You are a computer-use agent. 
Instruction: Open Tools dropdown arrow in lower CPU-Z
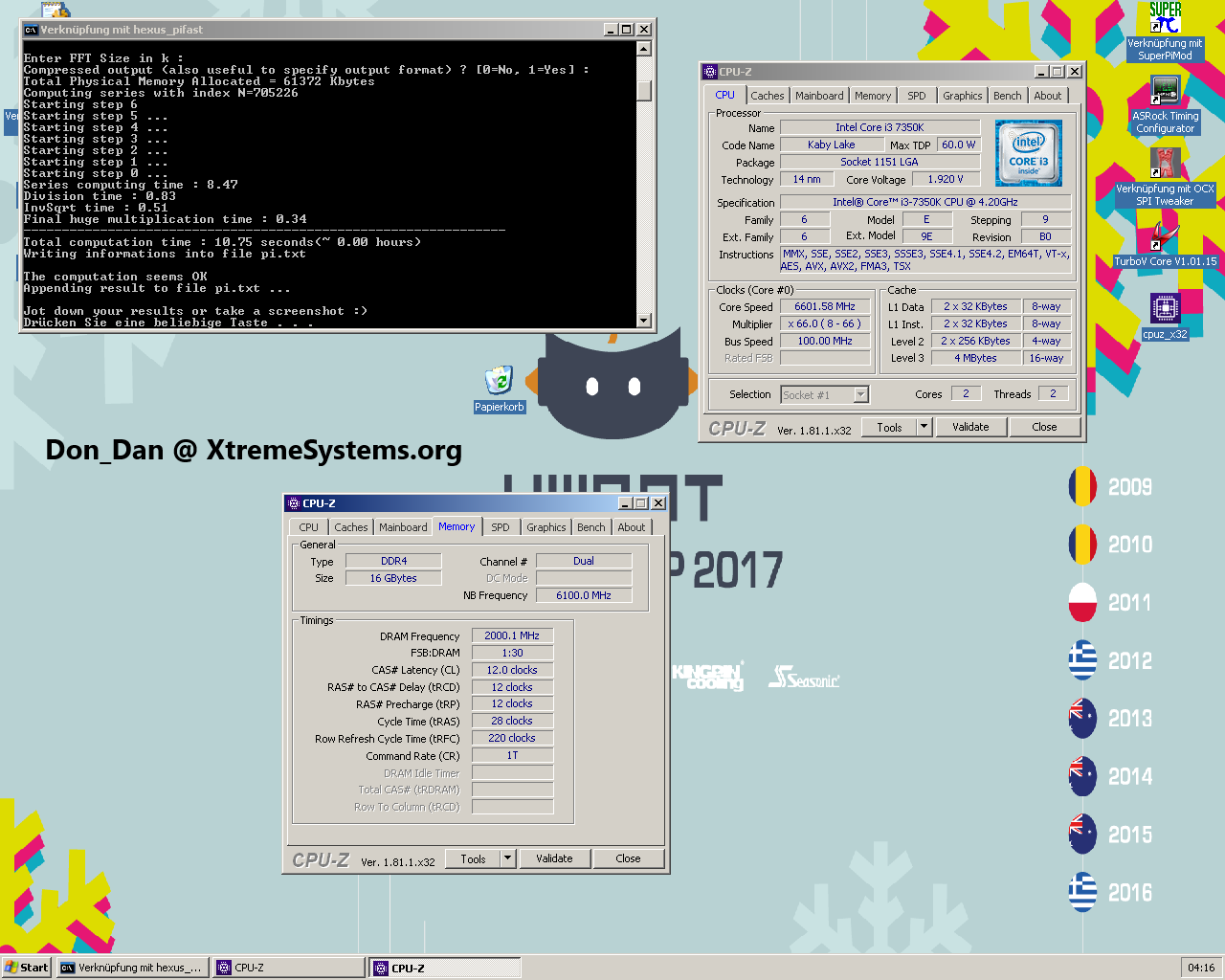[x=508, y=858]
